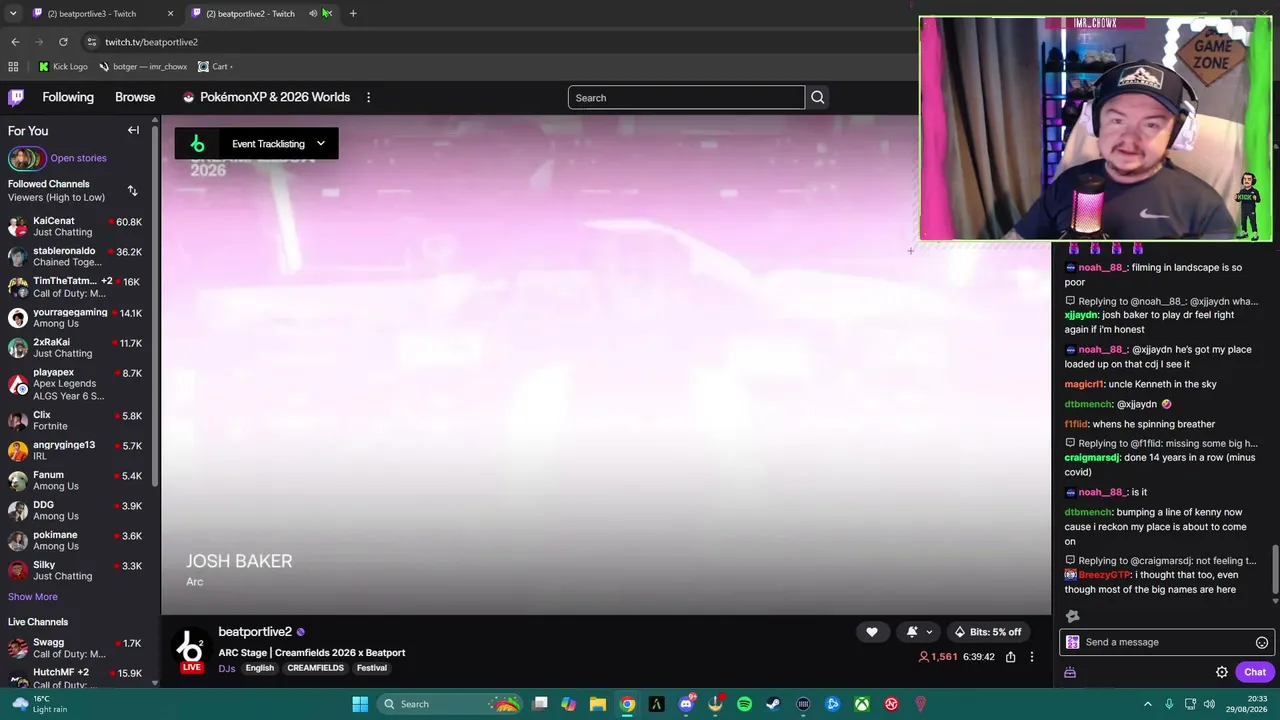The height and width of the screenshot is (720, 1280).
Task: Open the botger — imr_chowx bookmark
Action: pos(143,67)
